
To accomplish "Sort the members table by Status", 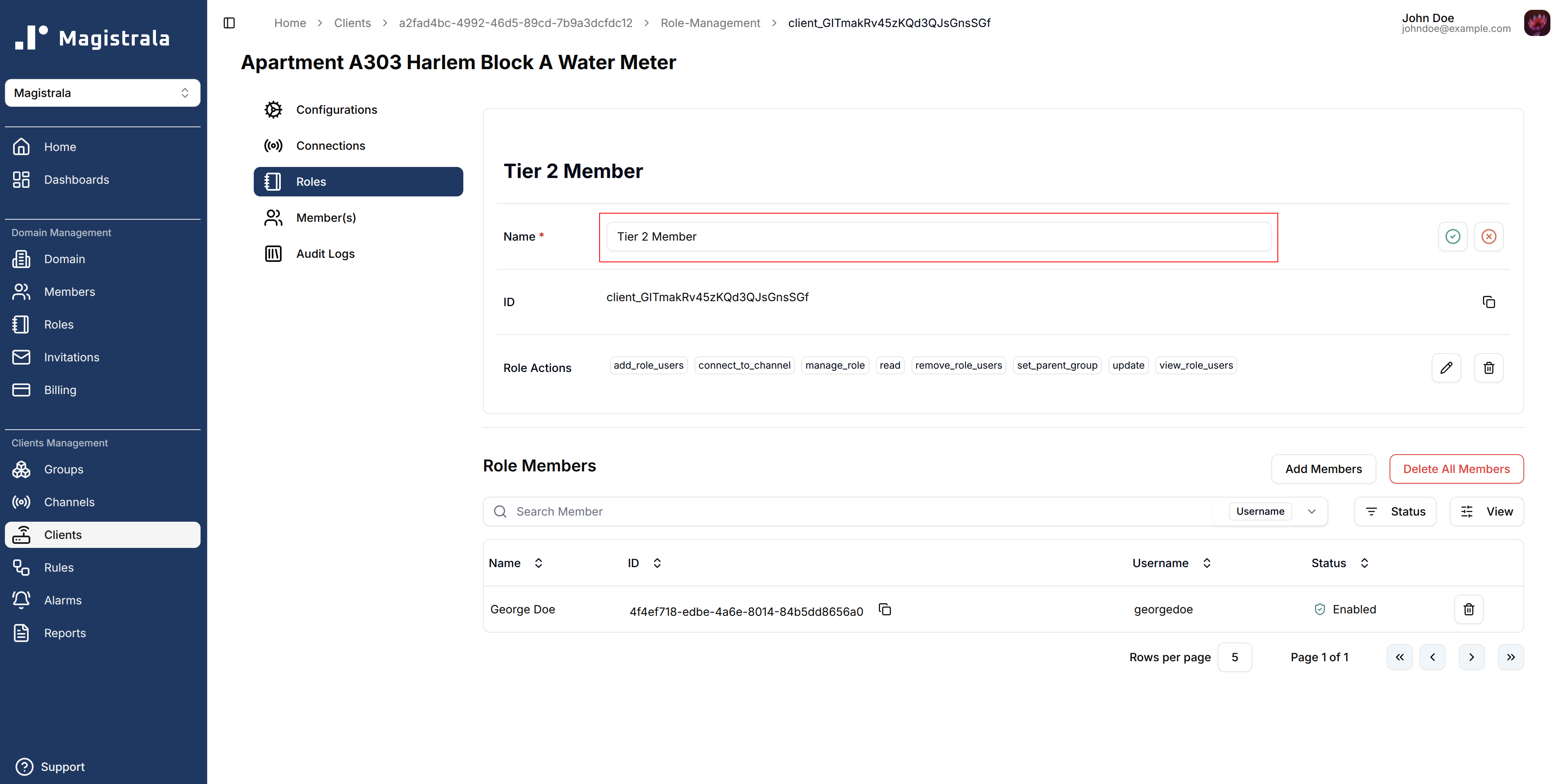I will tap(1364, 563).
